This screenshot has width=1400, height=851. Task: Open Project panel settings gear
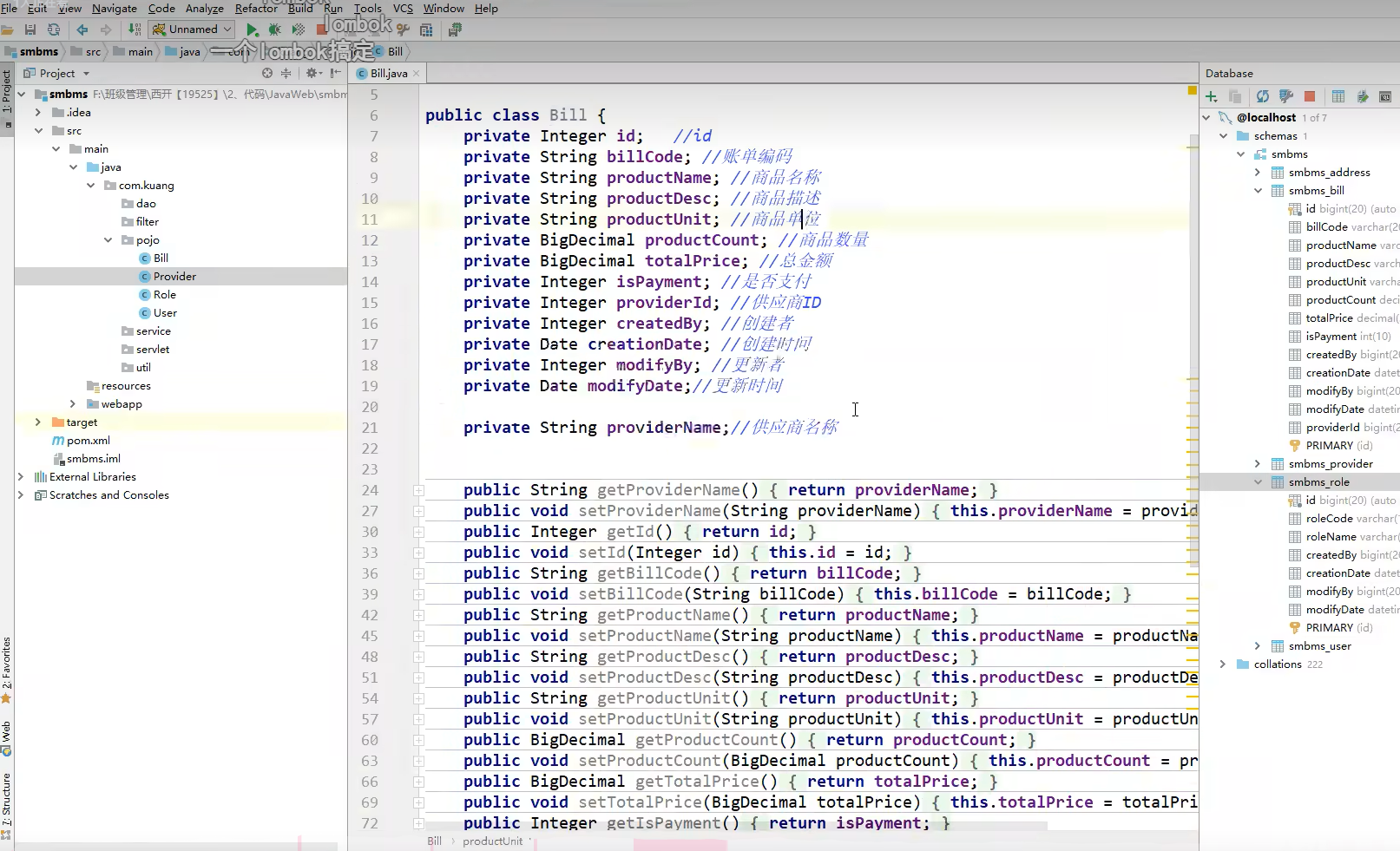[312, 74]
